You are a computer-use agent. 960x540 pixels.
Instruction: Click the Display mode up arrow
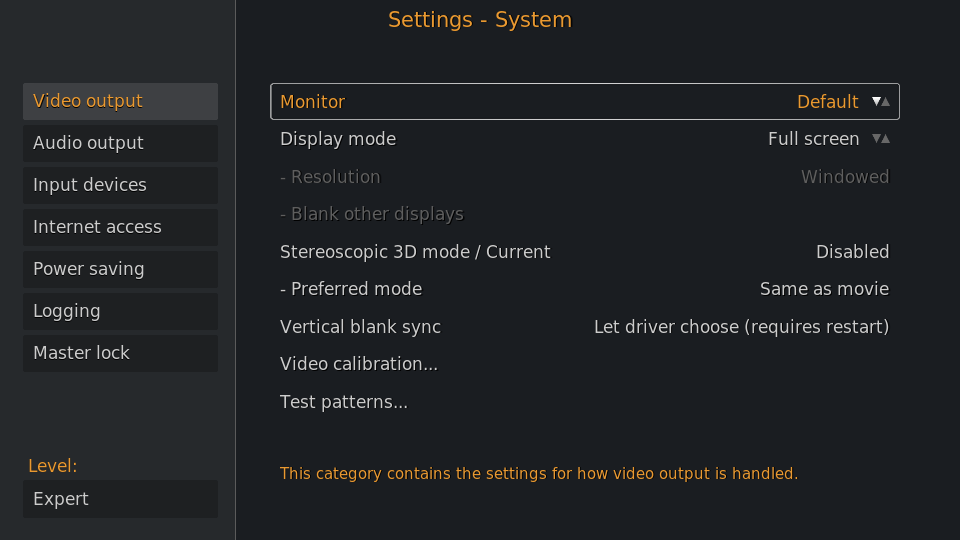(x=885, y=139)
